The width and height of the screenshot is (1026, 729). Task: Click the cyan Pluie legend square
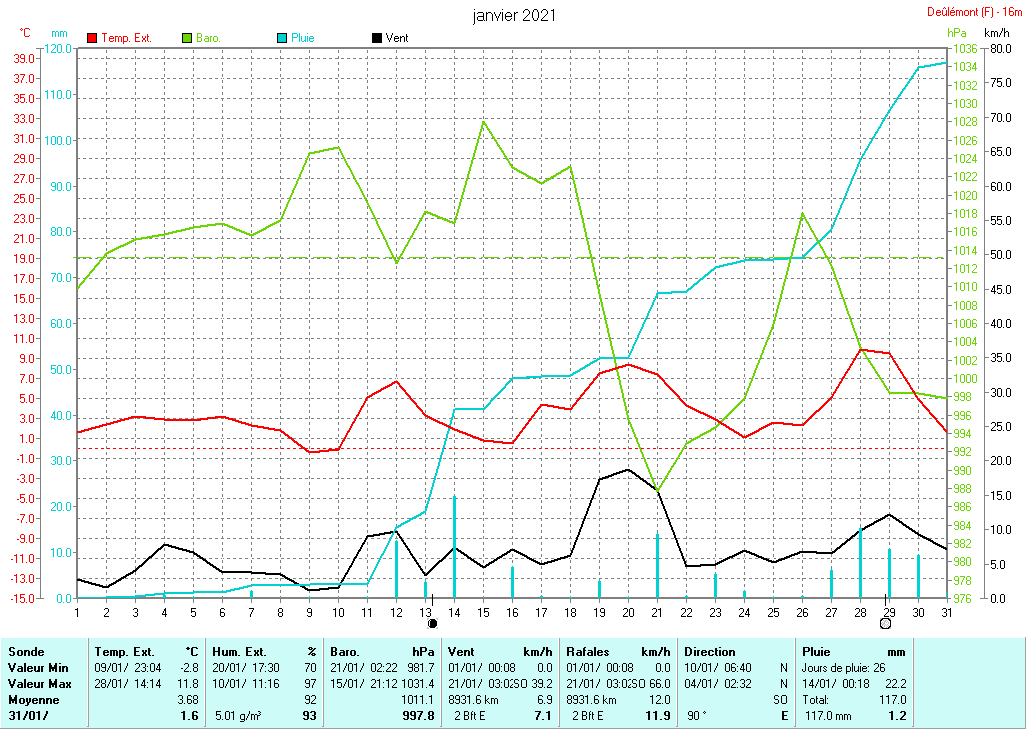(x=282, y=38)
